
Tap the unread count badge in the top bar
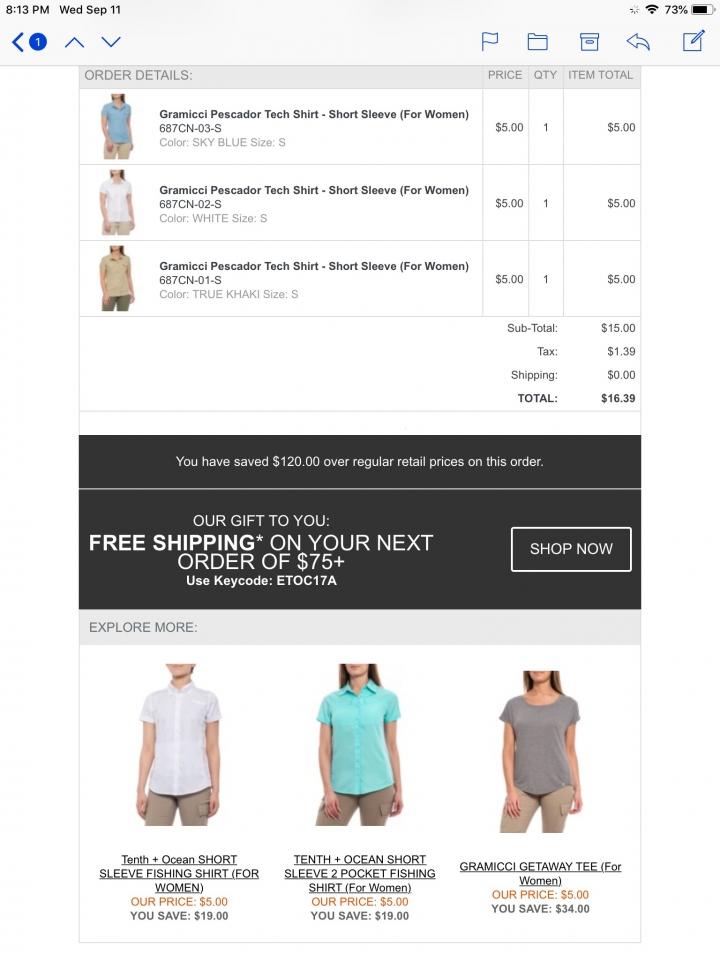point(37,42)
